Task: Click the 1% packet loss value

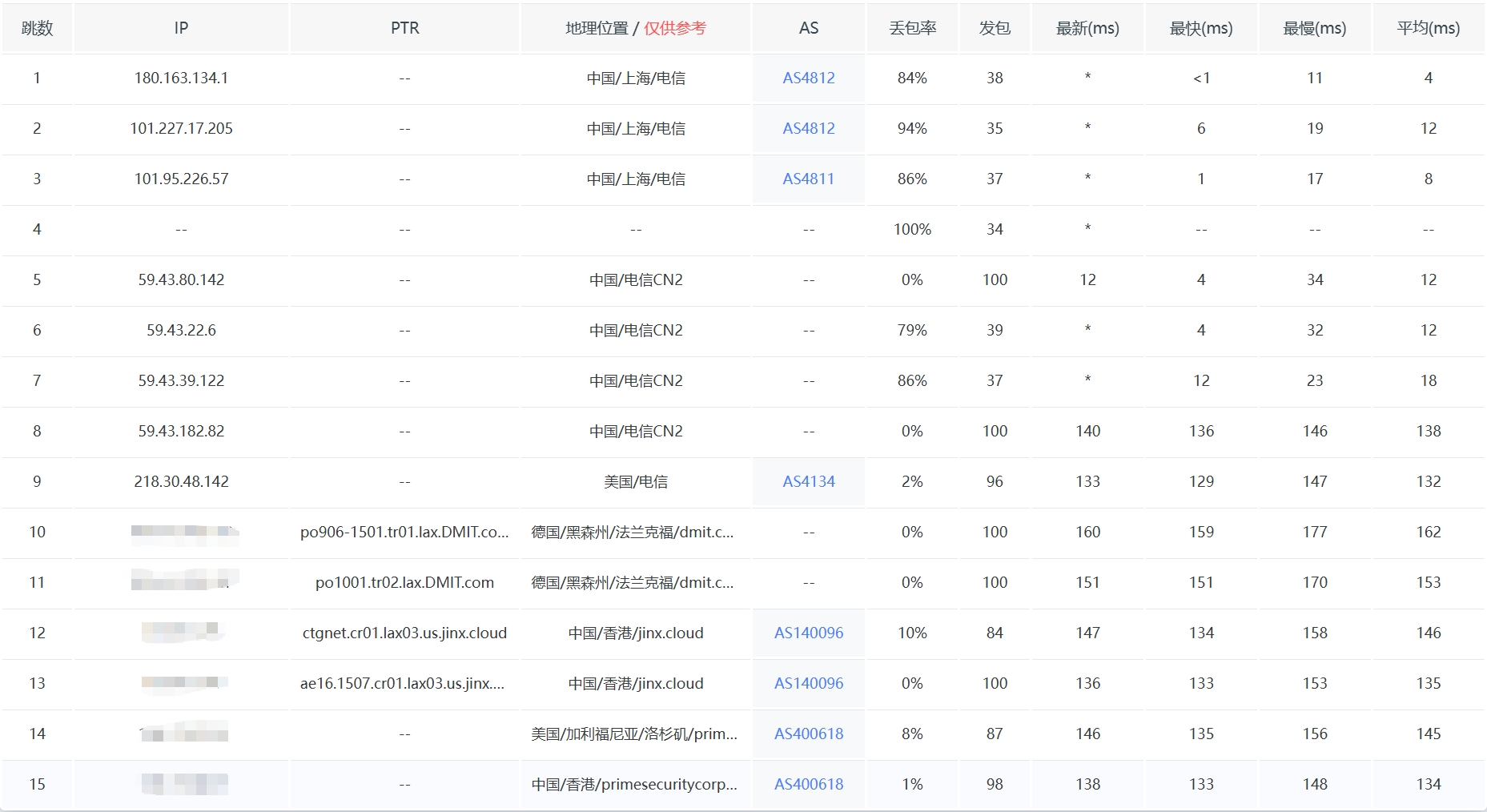Action: 912,784
